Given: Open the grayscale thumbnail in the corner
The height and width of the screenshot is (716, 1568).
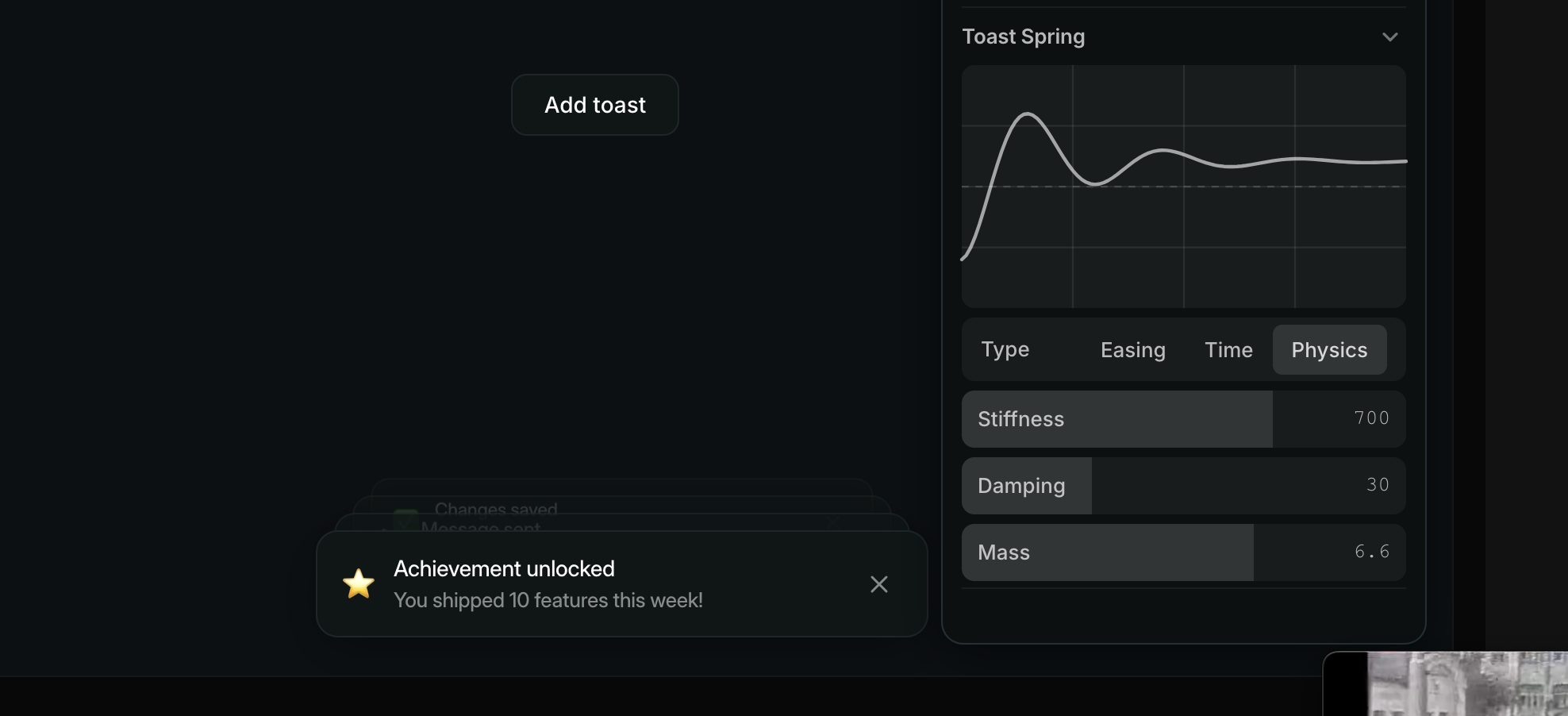Looking at the screenshot, I should 1467,683.
